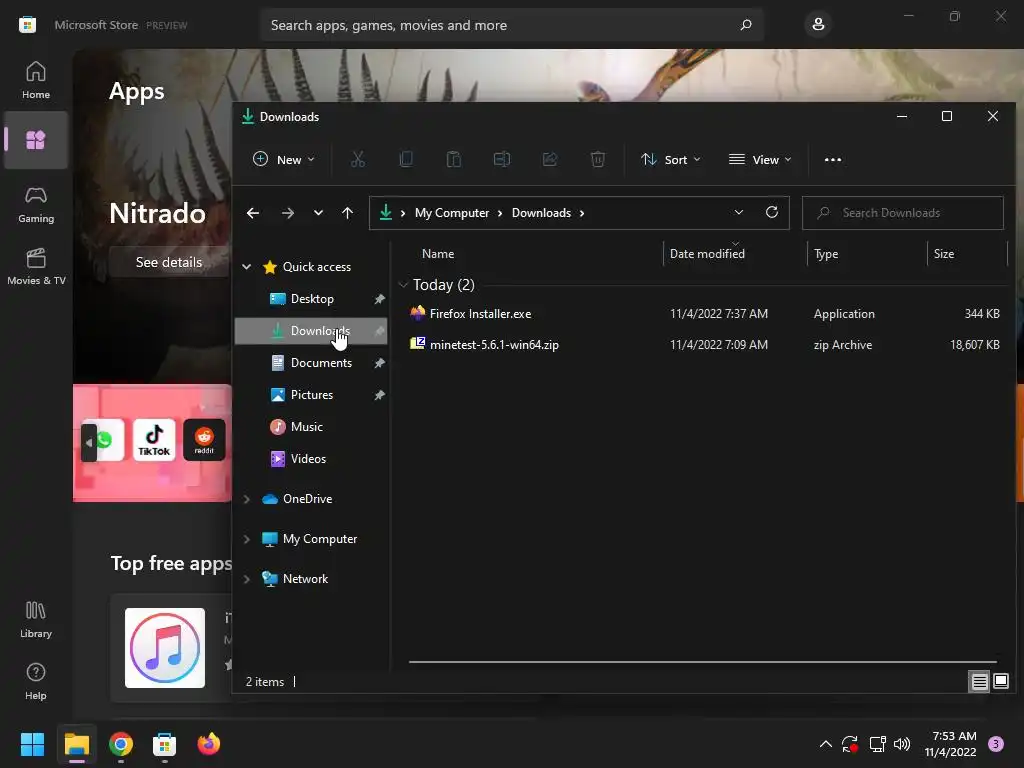Click the Rename icon in Explorer toolbar
This screenshot has width=1024, height=768.
click(502, 159)
